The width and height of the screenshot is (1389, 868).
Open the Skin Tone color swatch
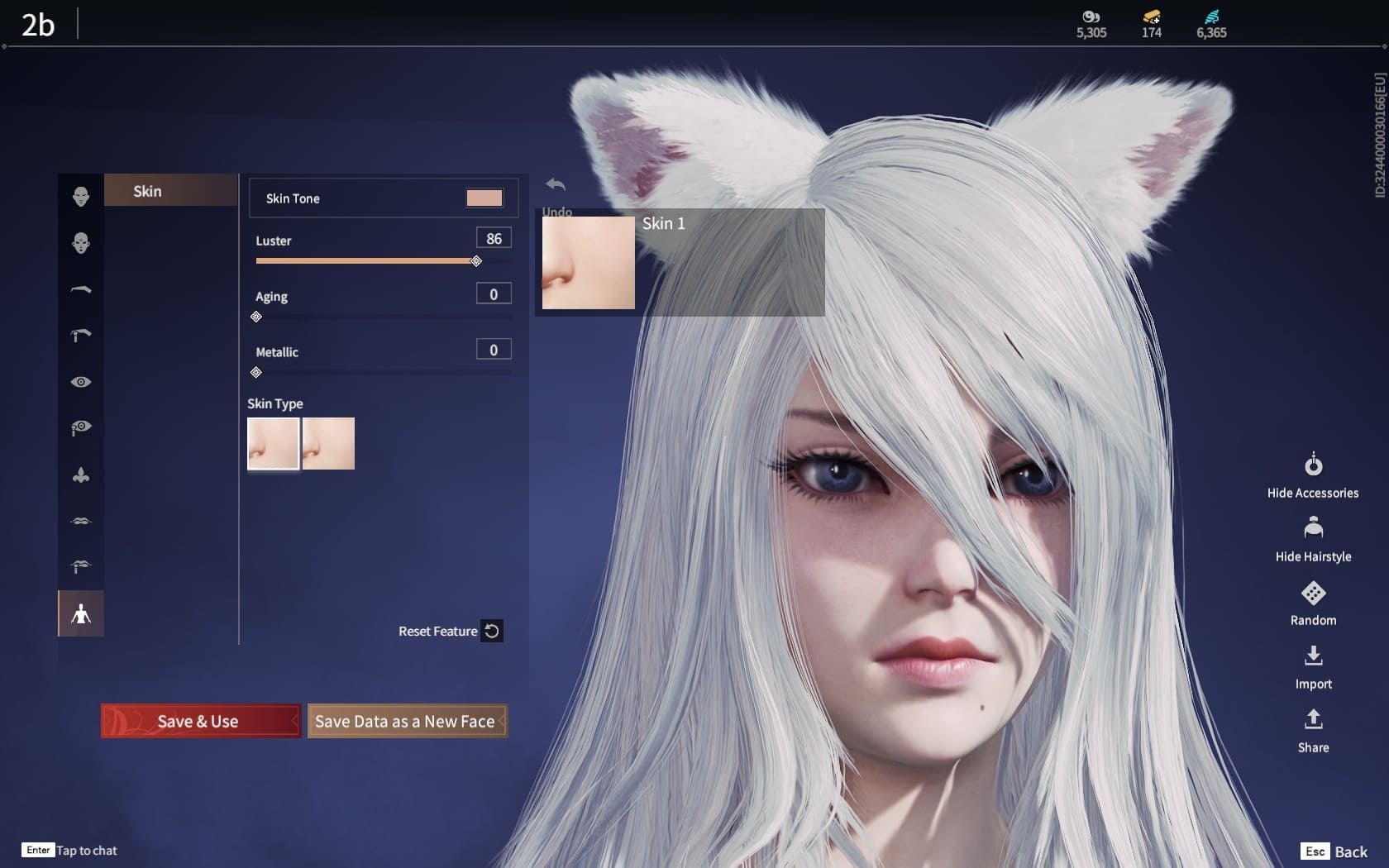click(484, 198)
